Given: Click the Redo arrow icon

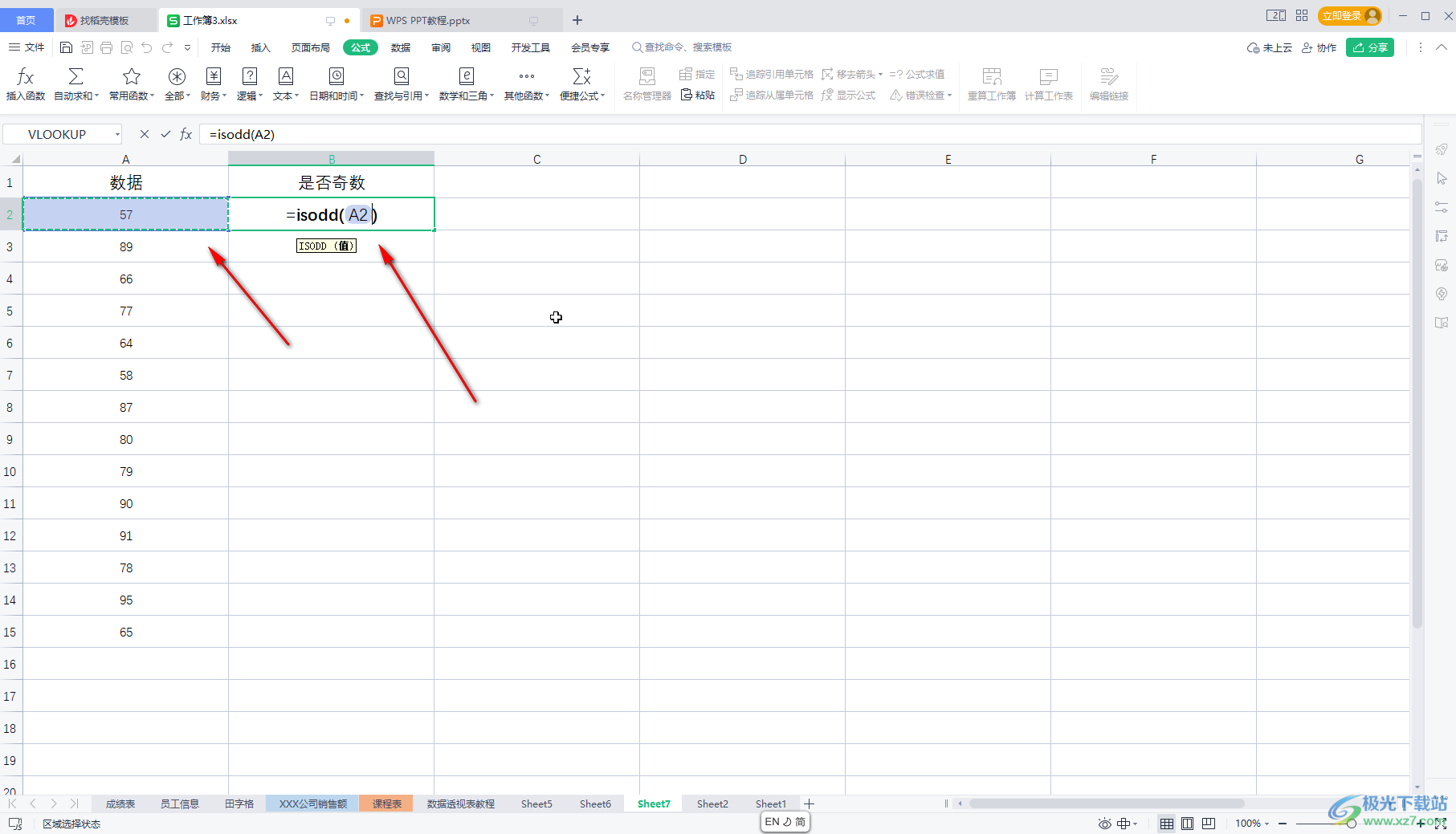Looking at the screenshot, I should coord(167,47).
